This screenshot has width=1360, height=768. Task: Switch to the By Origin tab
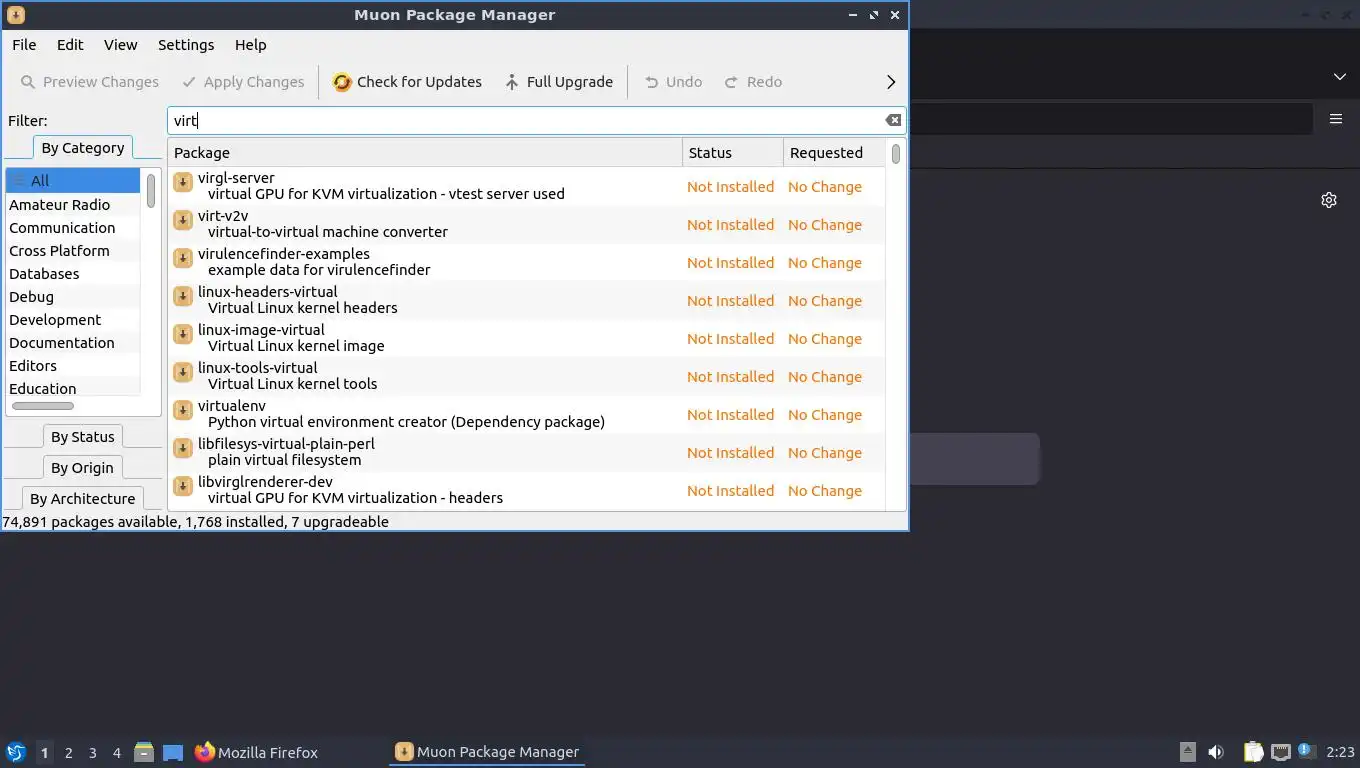(x=83, y=468)
